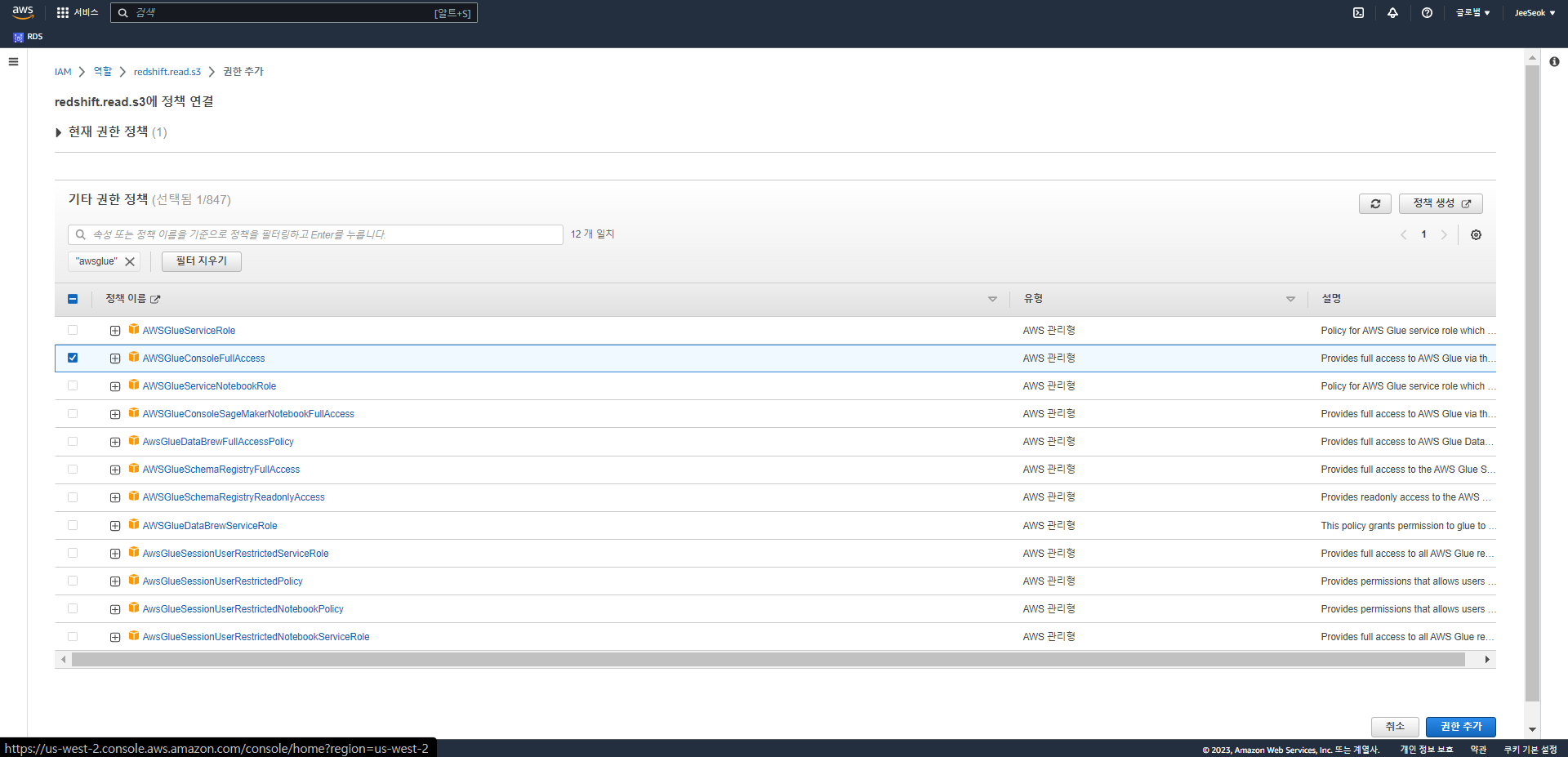
Task: Click the Create policy (정책 생성) button
Action: 1441,203
